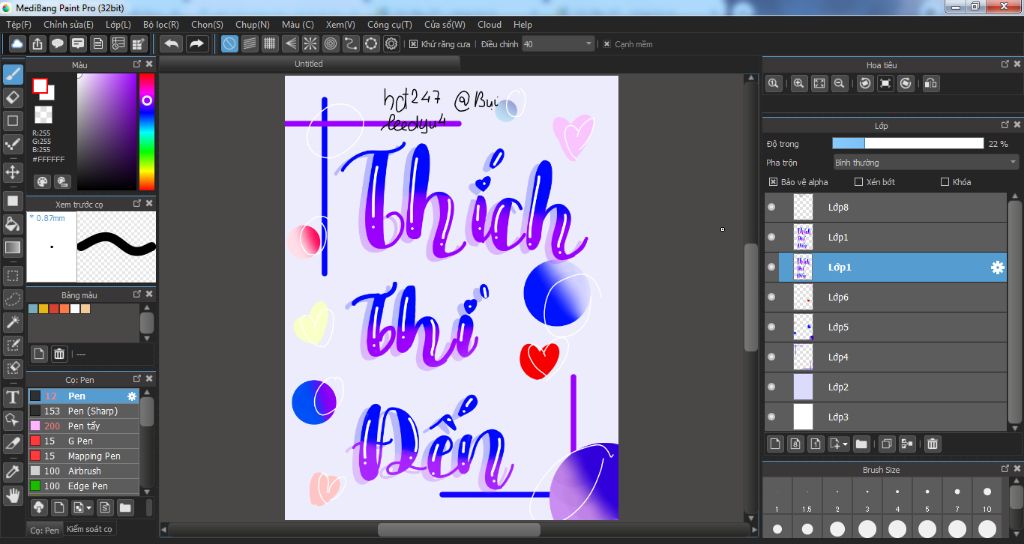Select the Bucket fill tool
Screen dimensions: 1024x544
pyautogui.click(x=12, y=224)
